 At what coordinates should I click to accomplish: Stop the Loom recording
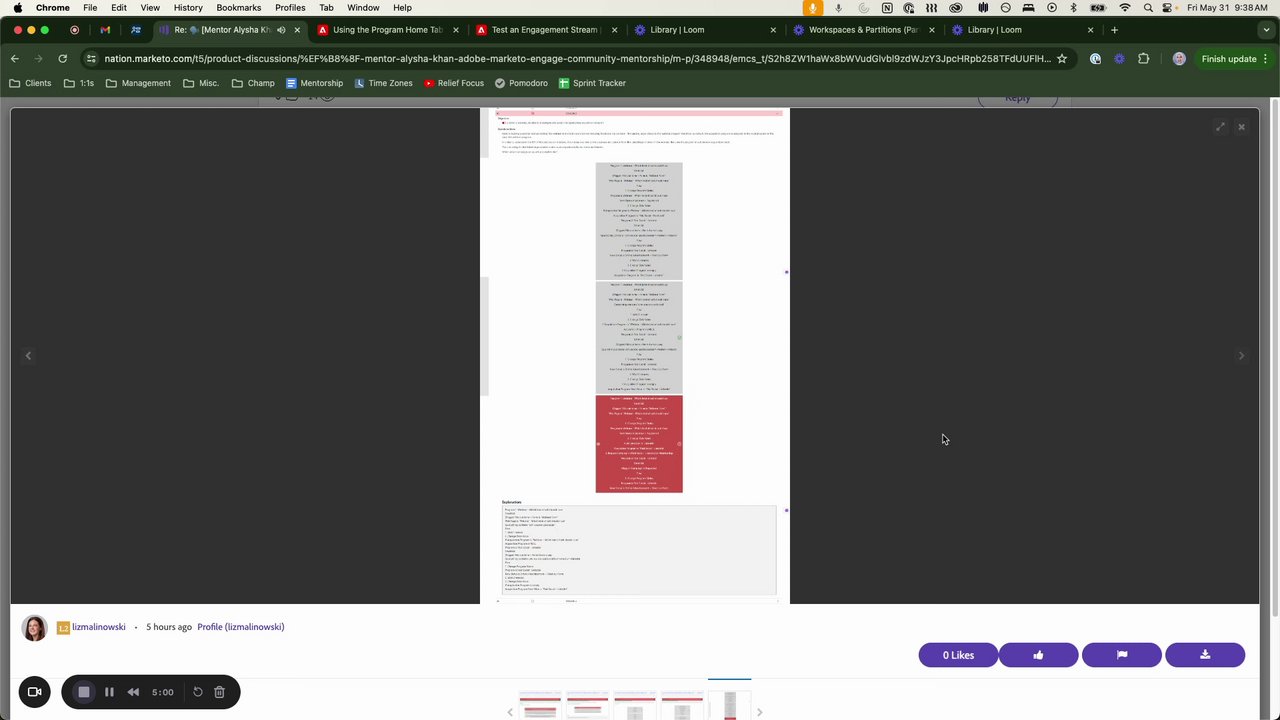(84, 692)
